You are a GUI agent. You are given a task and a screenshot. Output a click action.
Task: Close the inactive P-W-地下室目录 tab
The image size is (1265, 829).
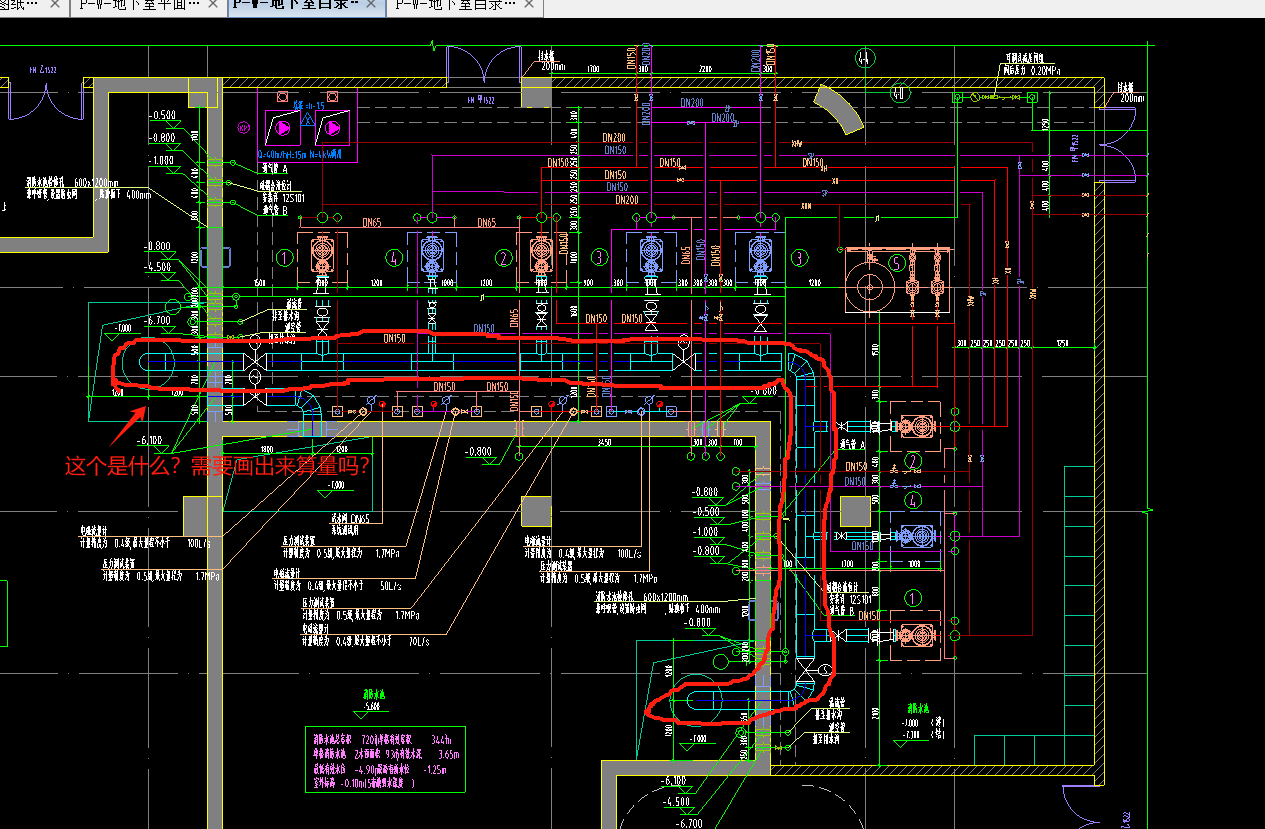coord(531,5)
